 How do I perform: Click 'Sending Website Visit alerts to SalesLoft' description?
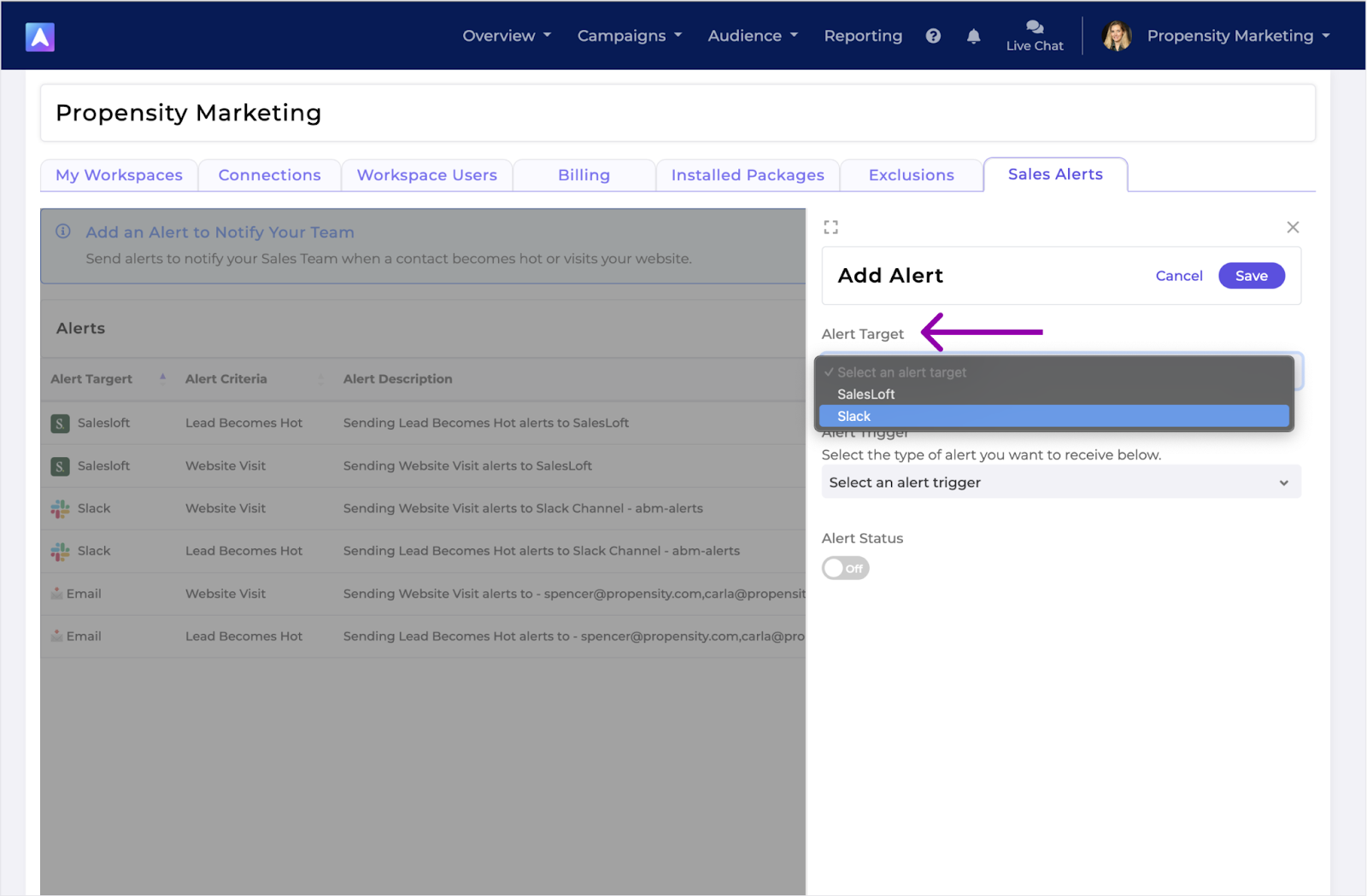[x=467, y=466]
